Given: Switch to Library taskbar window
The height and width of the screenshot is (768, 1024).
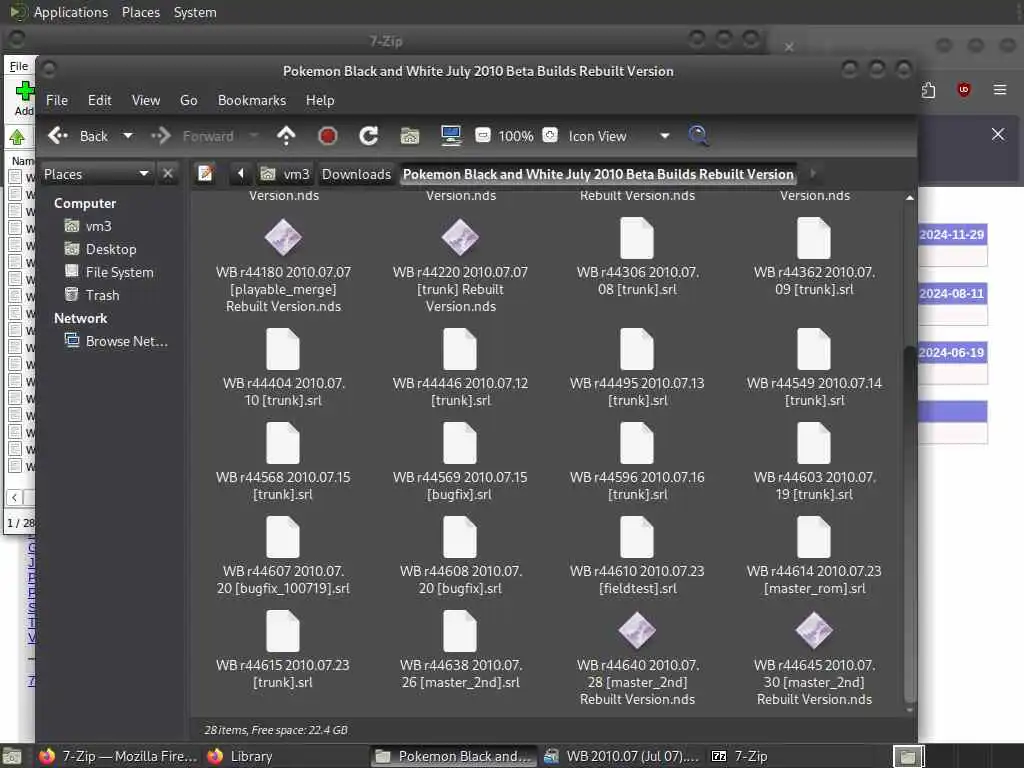Looking at the screenshot, I should tap(240, 756).
